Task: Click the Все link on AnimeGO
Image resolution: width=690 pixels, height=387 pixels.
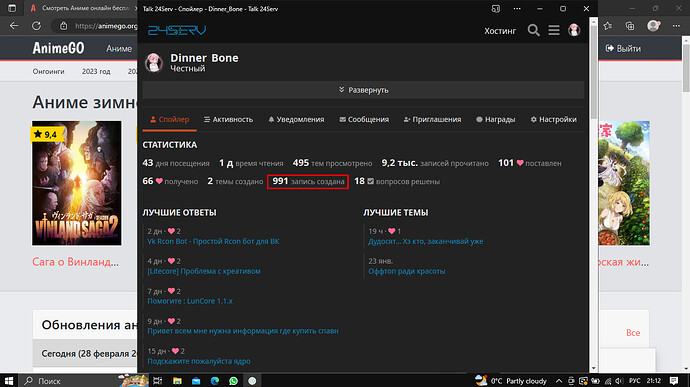Action: click(x=633, y=333)
